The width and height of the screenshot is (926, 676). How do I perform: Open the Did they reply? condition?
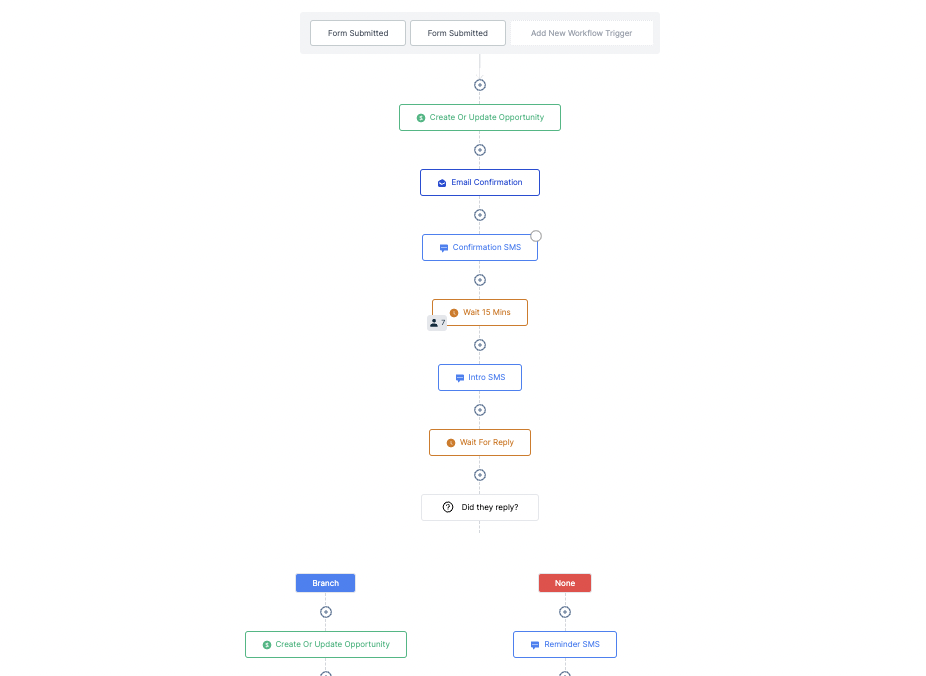click(480, 507)
